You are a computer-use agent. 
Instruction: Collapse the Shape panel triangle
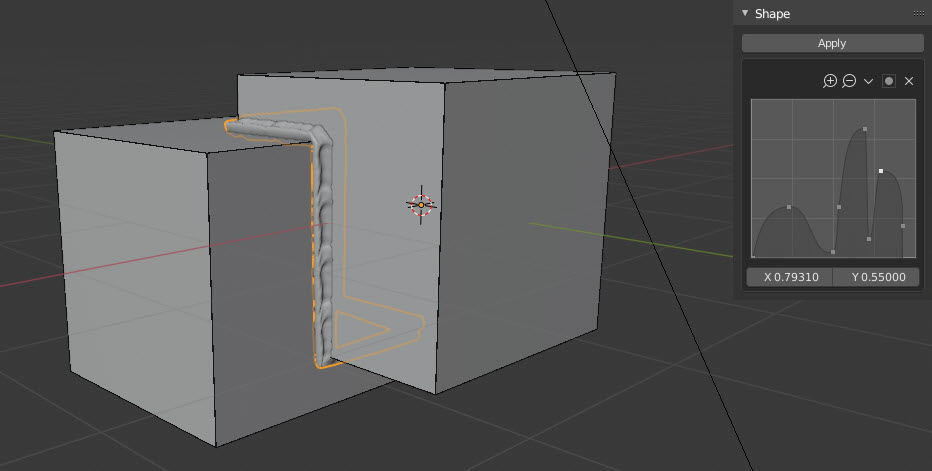pos(745,13)
